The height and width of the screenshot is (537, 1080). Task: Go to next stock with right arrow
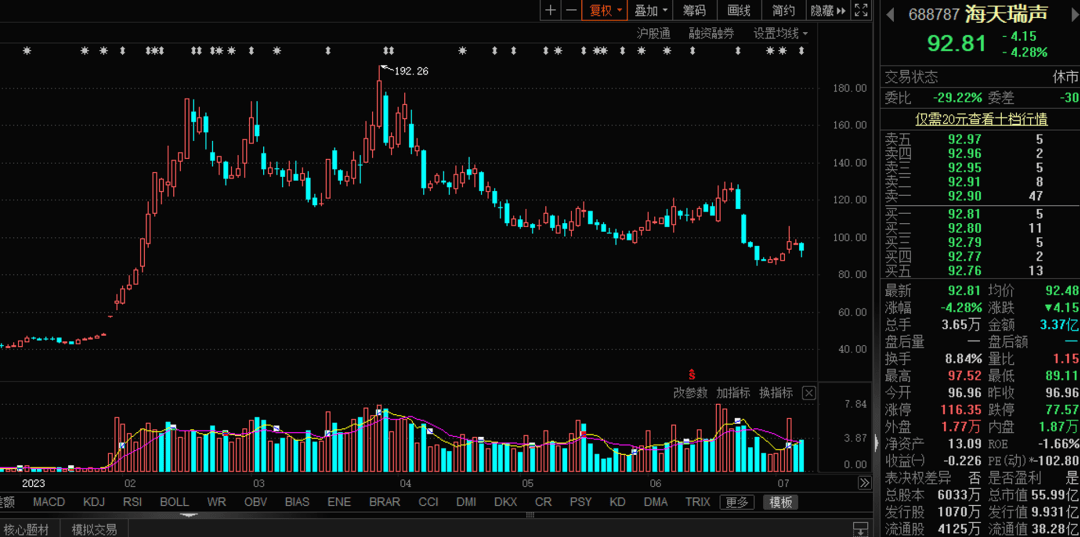[1074, 14]
